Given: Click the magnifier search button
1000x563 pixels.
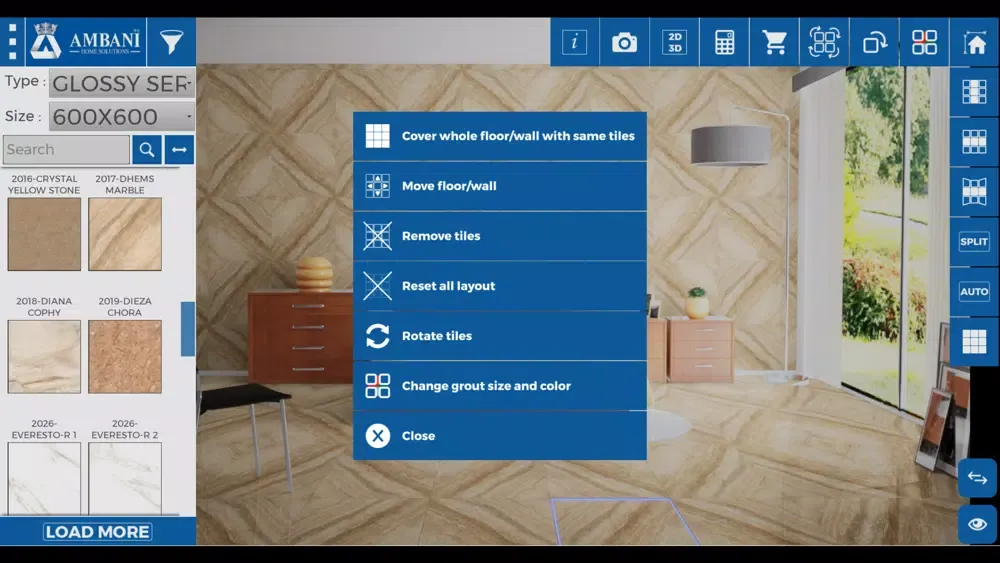Looking at the screenshot, I should (x=147, y=150).
